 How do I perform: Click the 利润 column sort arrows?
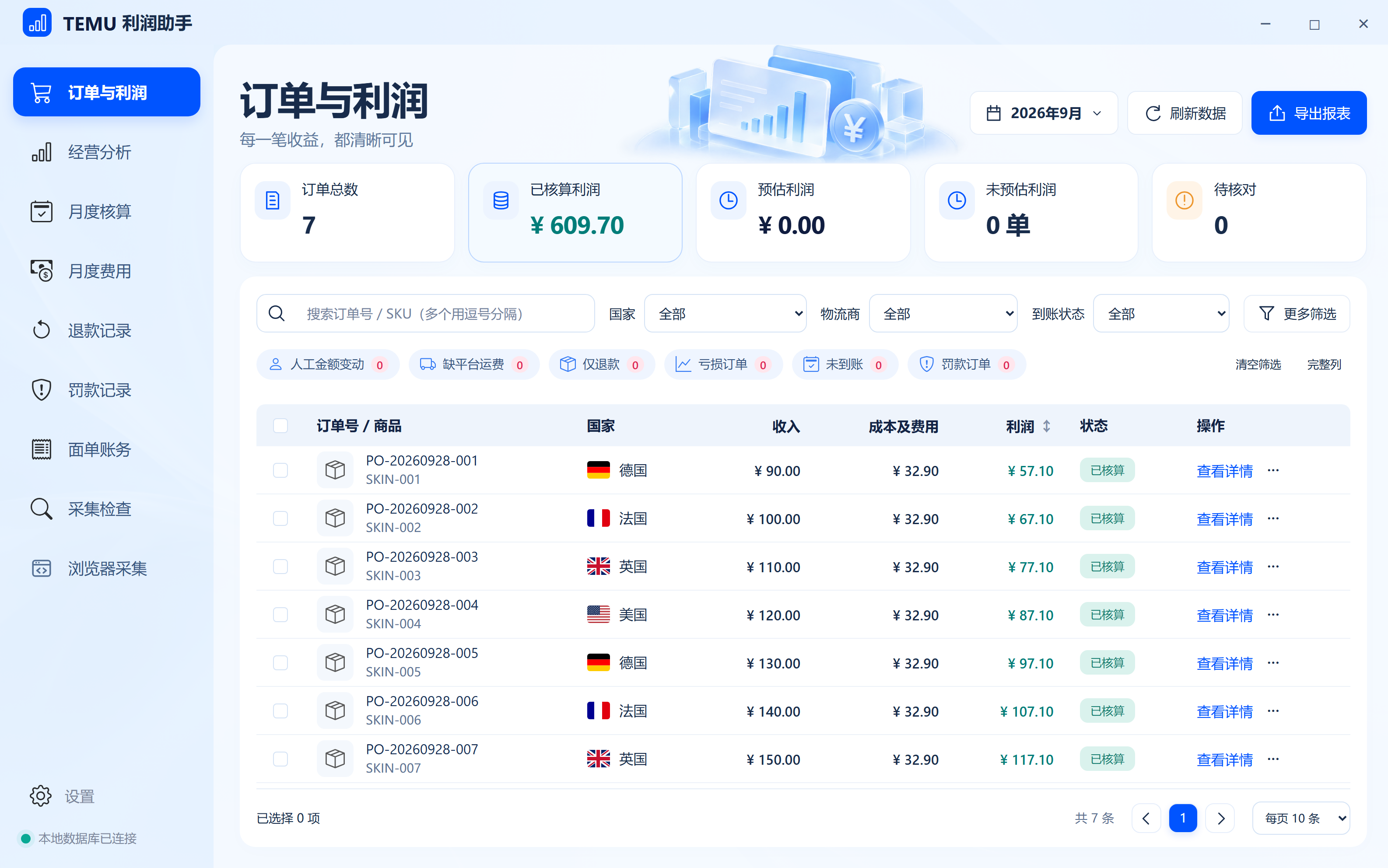click(x=1046, y=426)
